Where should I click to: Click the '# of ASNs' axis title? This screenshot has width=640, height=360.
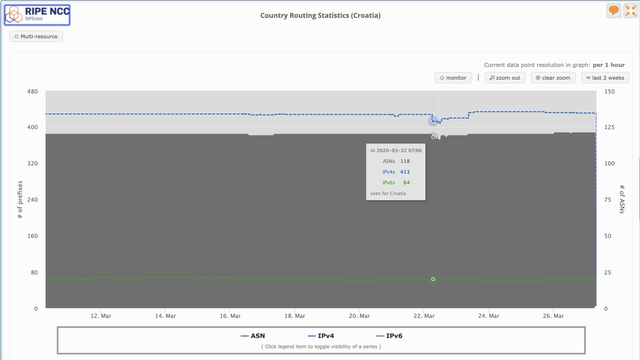pos(622,199)
